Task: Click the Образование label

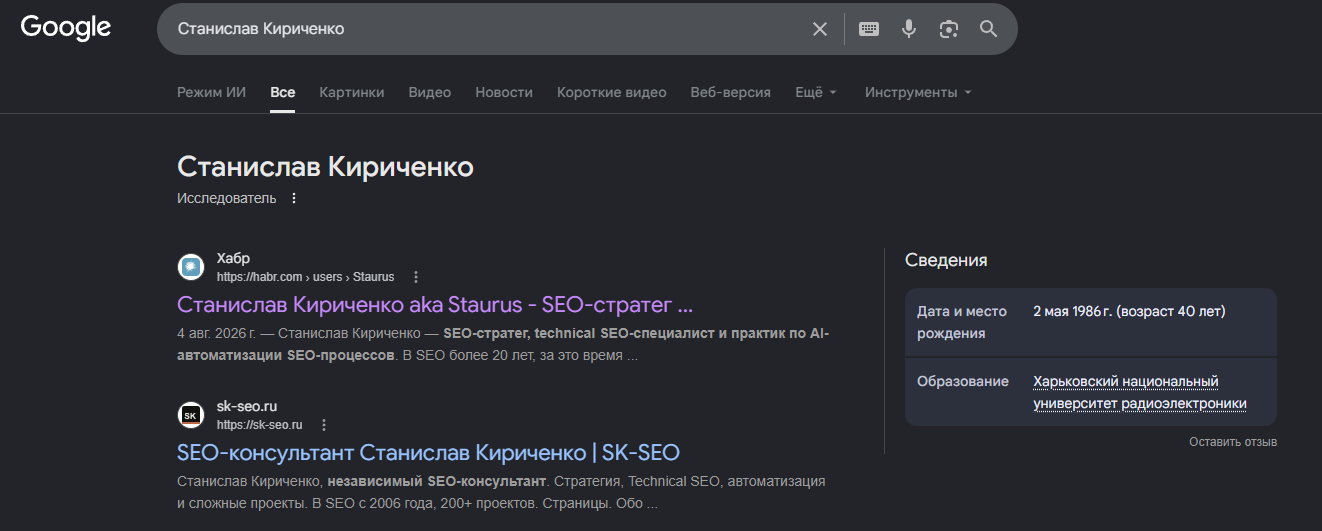Action: point(963,382)
